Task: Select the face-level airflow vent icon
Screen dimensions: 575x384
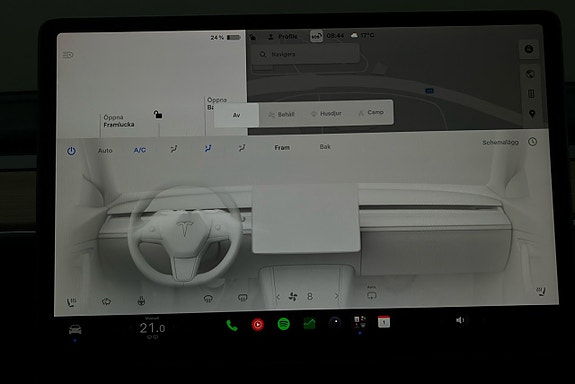Action: 173,149
